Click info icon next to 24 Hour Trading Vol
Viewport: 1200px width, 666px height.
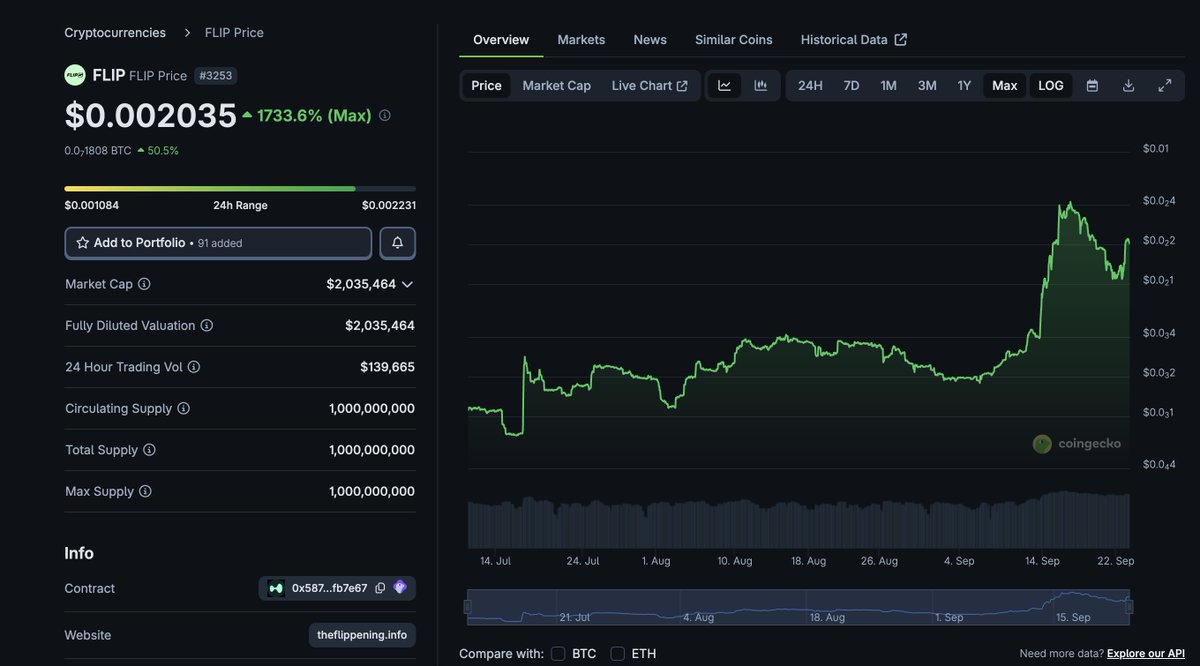[x=194, y=367]
